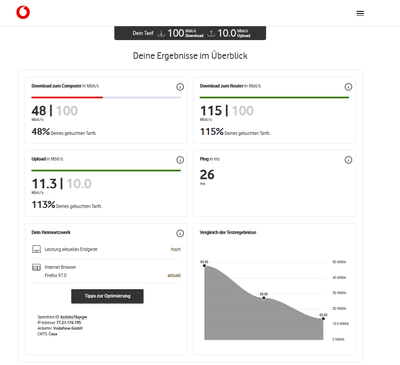Viewport: 400px width, 365px height.
Task: Click the red download progress bar
Action: point(67,97)
